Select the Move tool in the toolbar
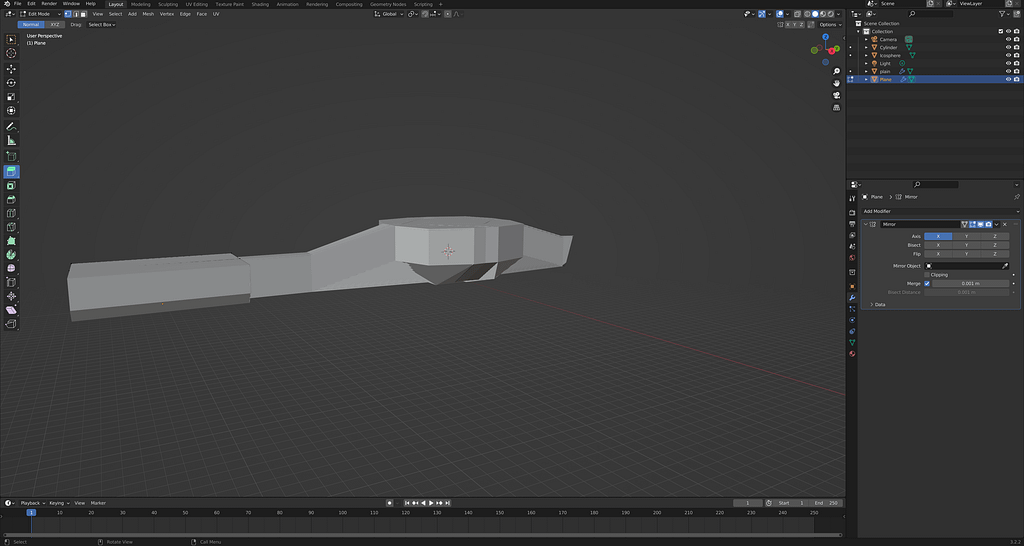The width and height of the screenshot is (1024, 546). pyautogui.click(x=11, y=69)
